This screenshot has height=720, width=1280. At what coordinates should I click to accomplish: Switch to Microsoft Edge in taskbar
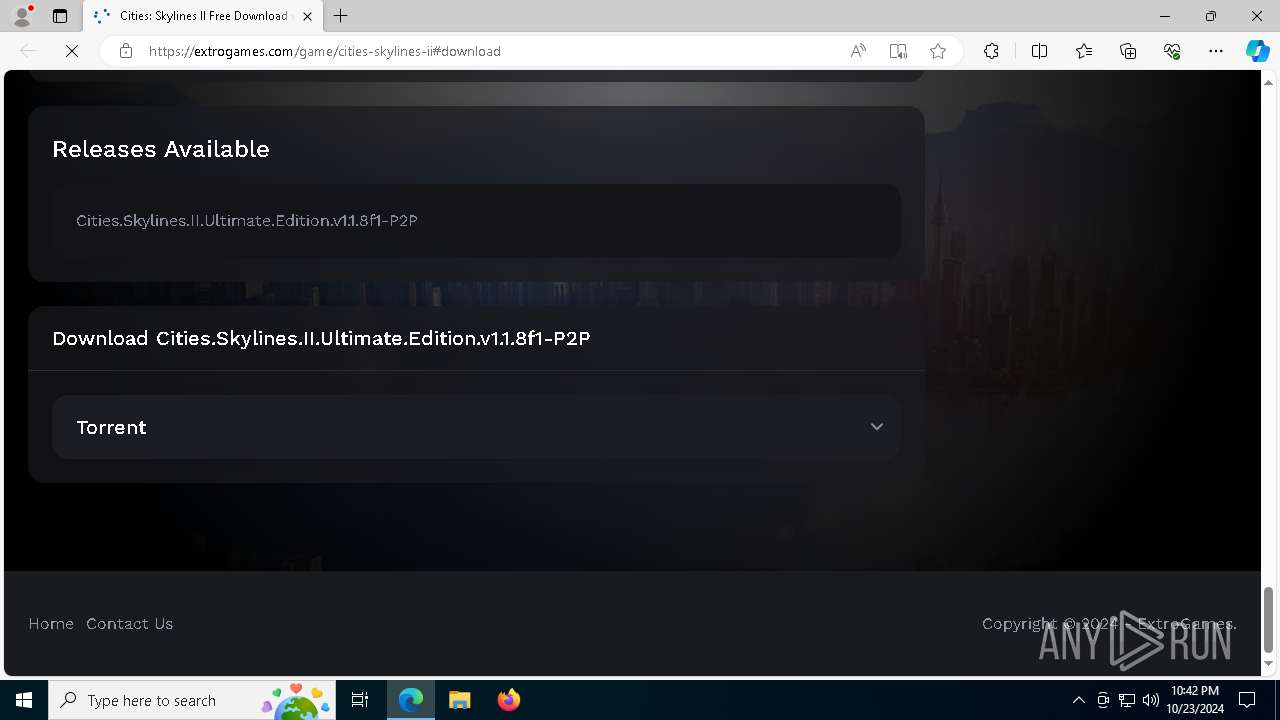[x=411, y=700]
